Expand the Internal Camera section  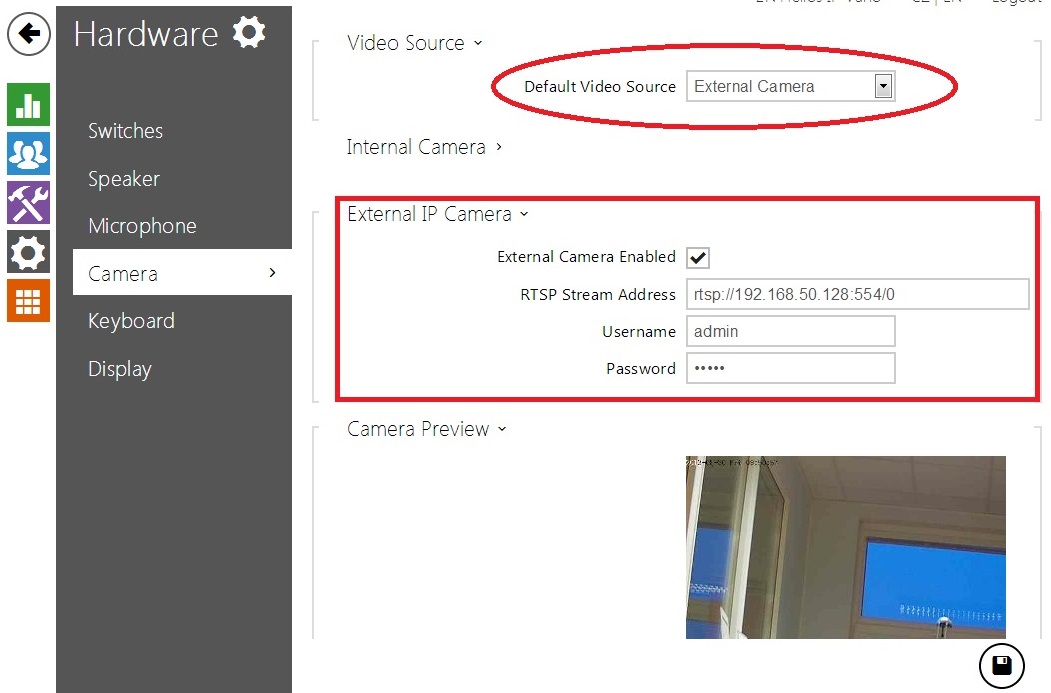coord(424,148)
